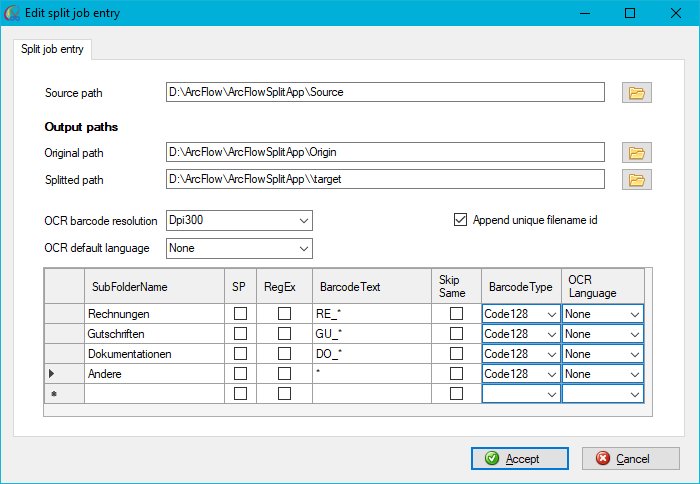Enable RegEx checkbox for Rechnungen row
This screenshot has width=700, height=484.
[284, 314]
